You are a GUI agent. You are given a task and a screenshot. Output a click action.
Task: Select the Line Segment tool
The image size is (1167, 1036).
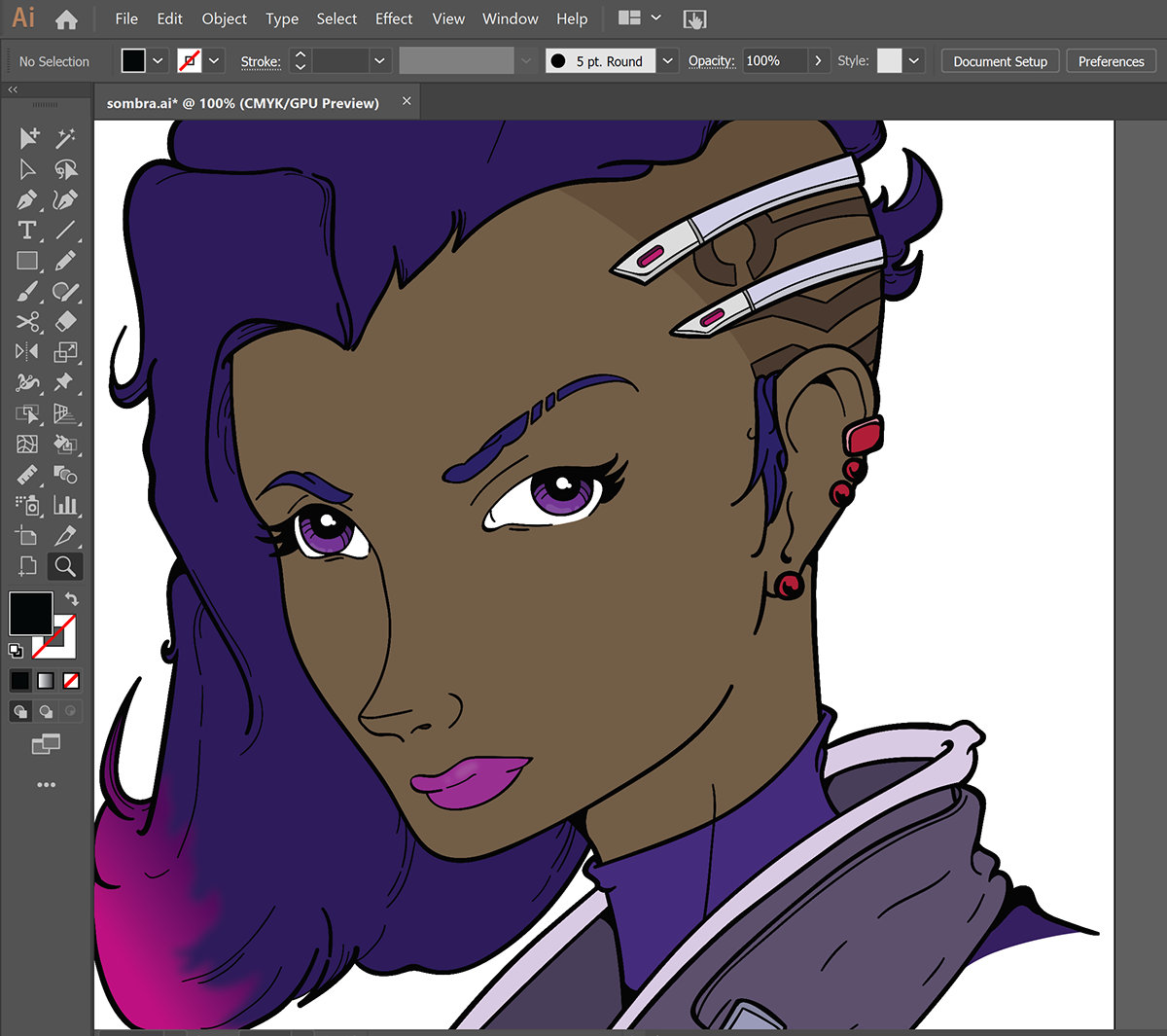65,231
